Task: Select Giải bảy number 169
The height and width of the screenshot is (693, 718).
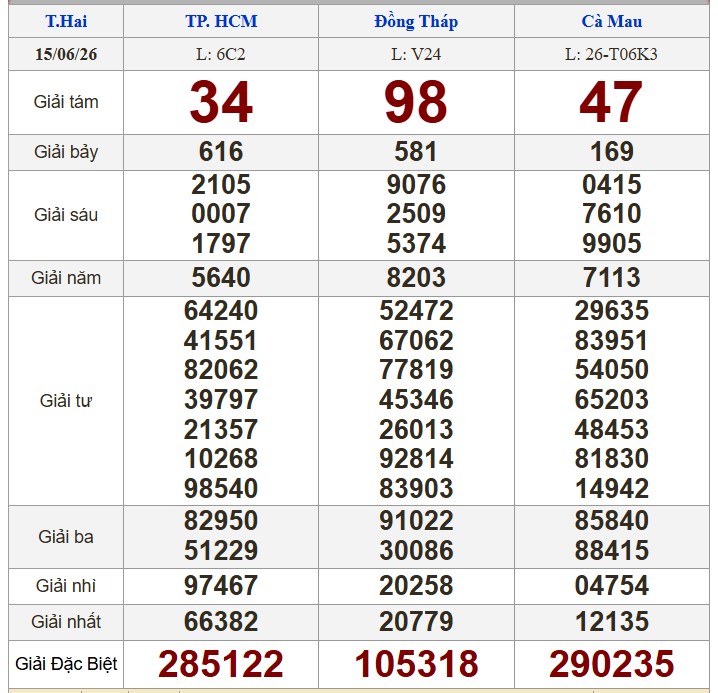Action: 612,152
